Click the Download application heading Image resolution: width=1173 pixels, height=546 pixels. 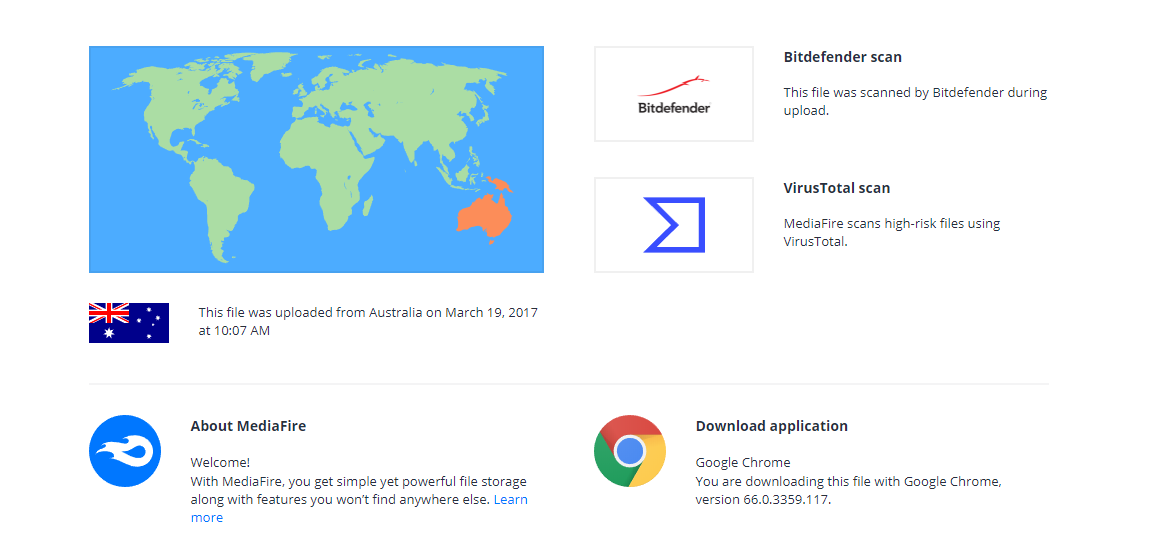(x=771, y=426)
